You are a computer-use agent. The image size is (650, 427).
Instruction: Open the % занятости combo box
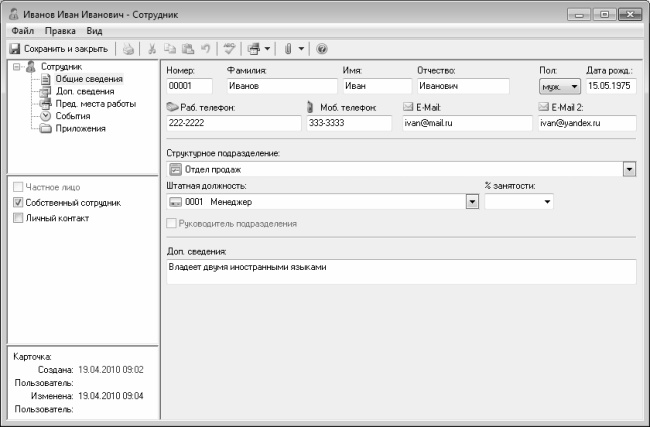[547, 202]
